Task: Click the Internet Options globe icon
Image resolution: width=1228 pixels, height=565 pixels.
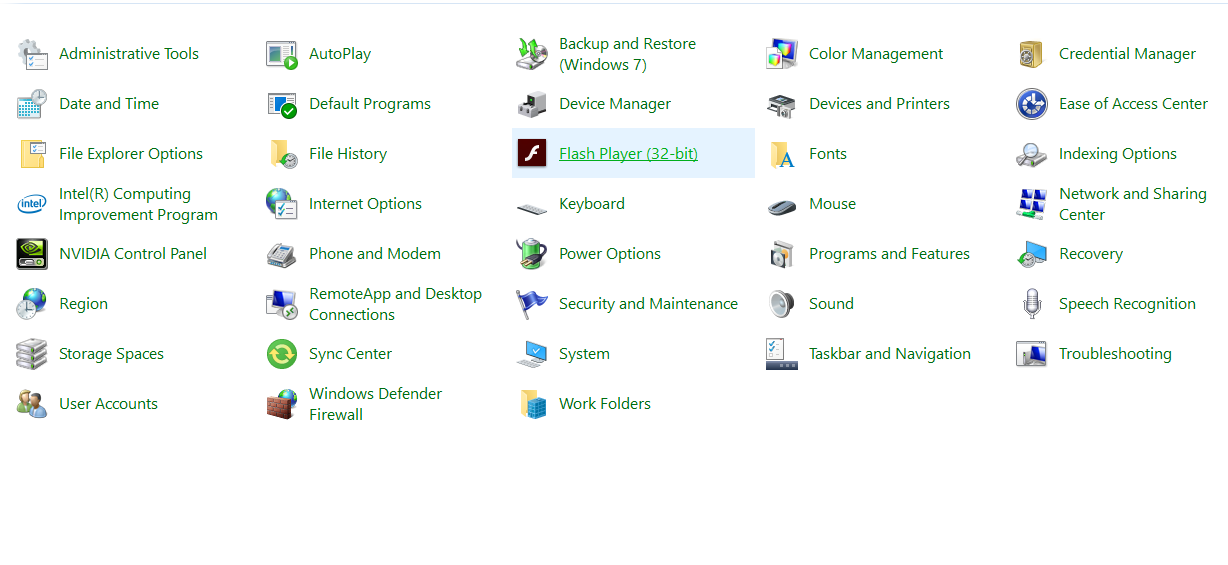Action: [x=282, y=204]
